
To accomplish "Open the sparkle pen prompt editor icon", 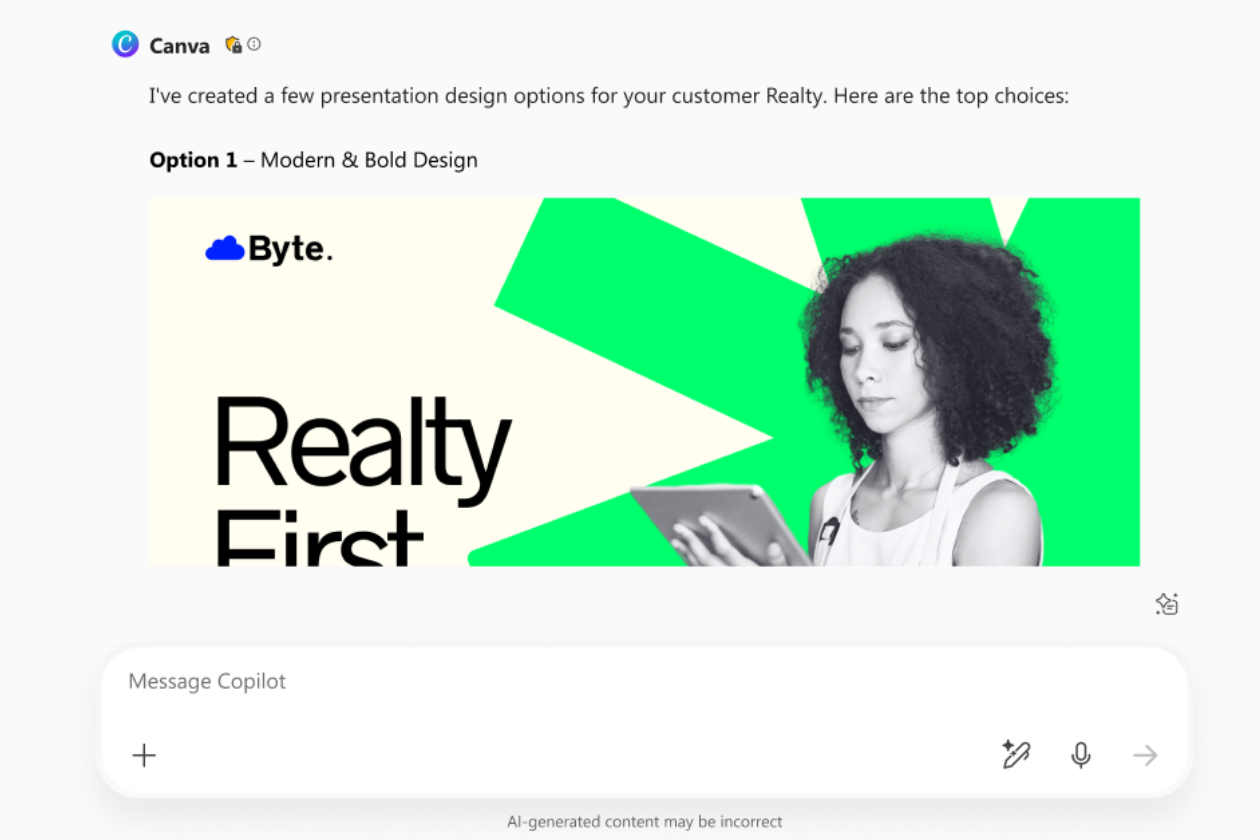I will pos(1016,754).
